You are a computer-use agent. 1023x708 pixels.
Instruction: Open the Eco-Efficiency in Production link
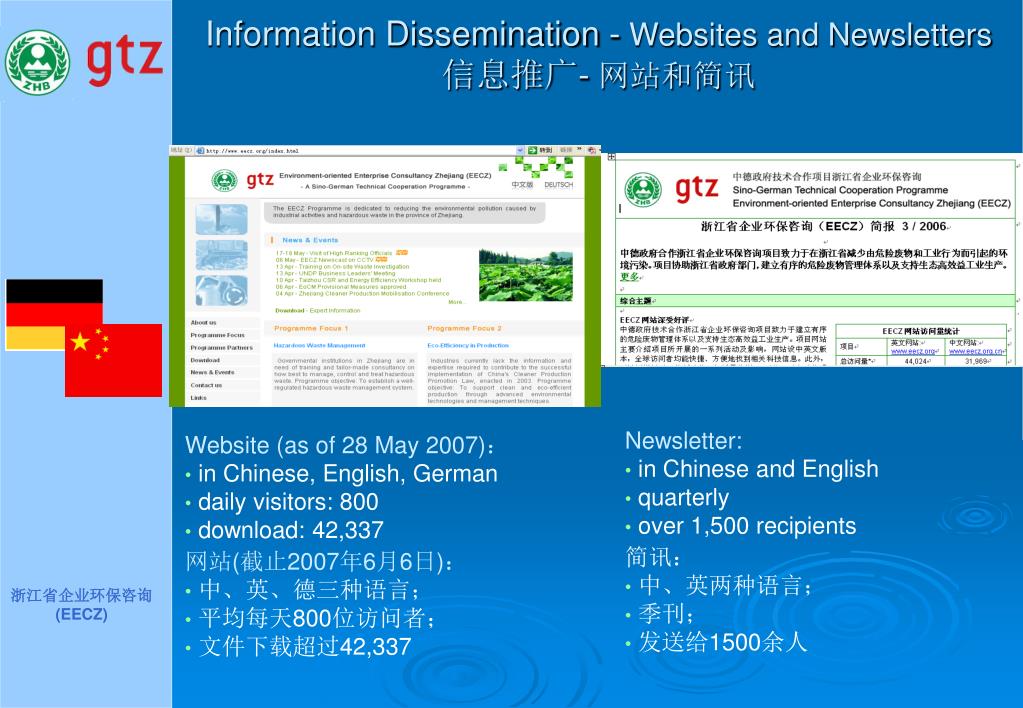[468, 345]
